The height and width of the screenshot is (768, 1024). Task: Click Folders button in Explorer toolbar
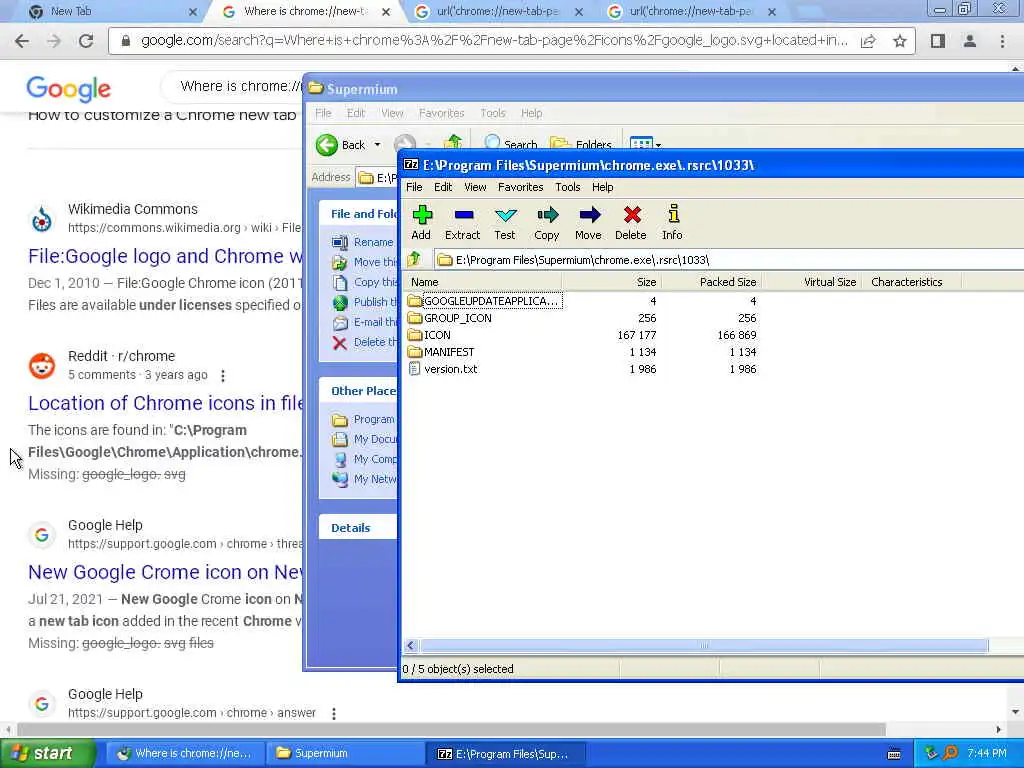click(x=581, y=144)
